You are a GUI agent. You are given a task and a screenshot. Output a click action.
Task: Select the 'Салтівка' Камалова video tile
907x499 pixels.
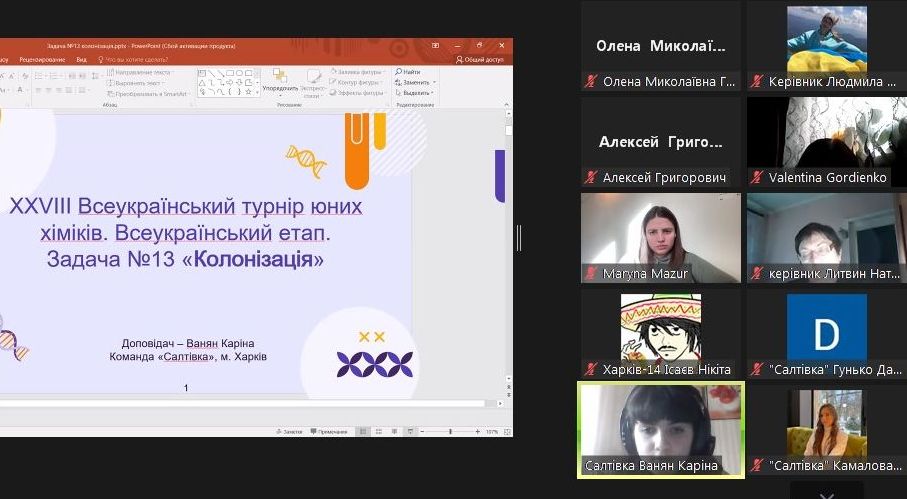pyautogui.click(x=827, y=431)
